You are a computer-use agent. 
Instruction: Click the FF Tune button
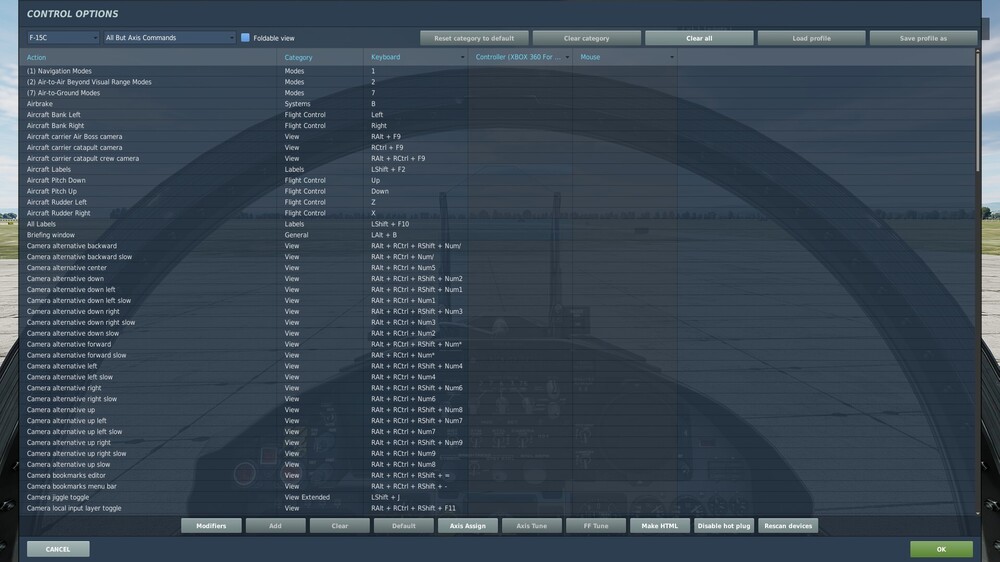point(596,526)
